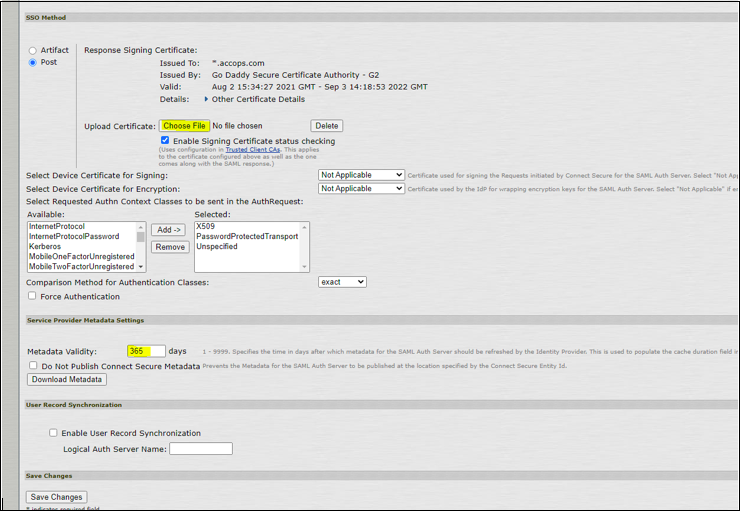Click Choose File to upload certificate

coord(184,126)
